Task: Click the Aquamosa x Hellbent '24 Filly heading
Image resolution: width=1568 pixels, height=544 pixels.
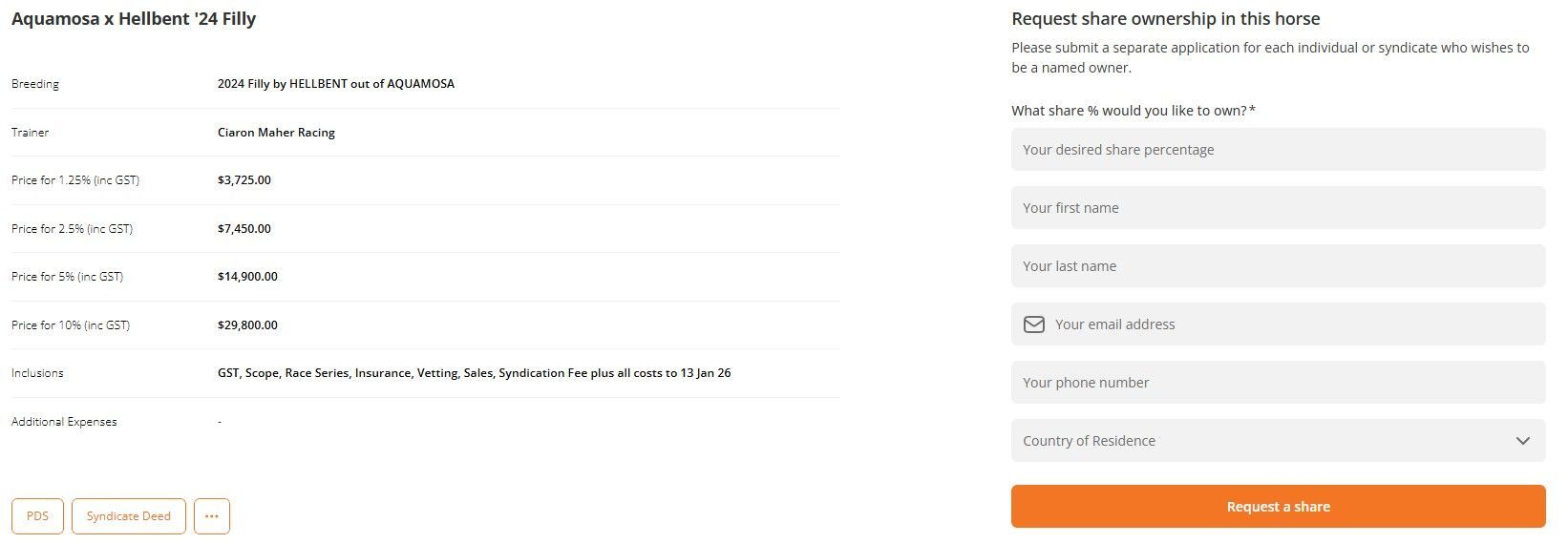Action: (x=134, y=19)
